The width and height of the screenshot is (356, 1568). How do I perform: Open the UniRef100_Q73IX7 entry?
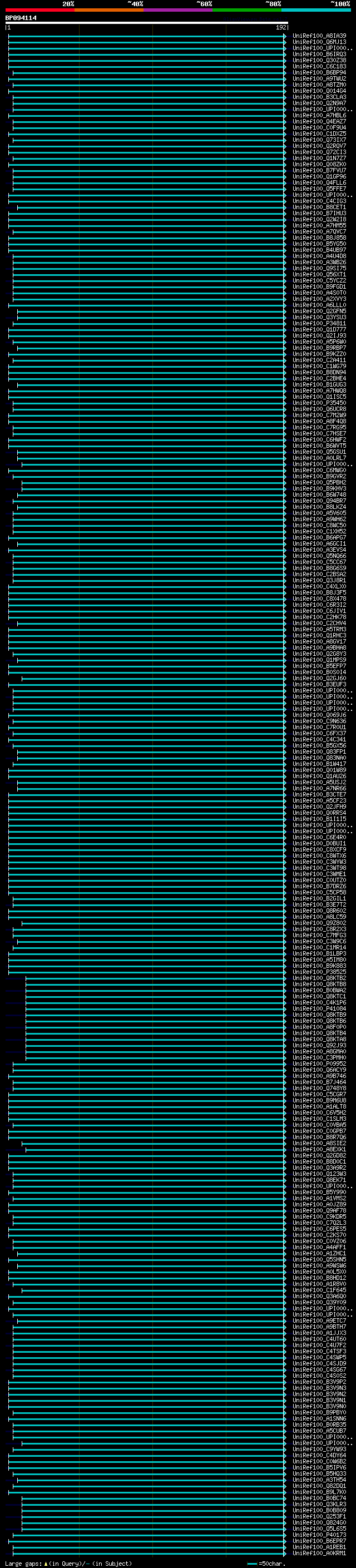tap(319, 140)
